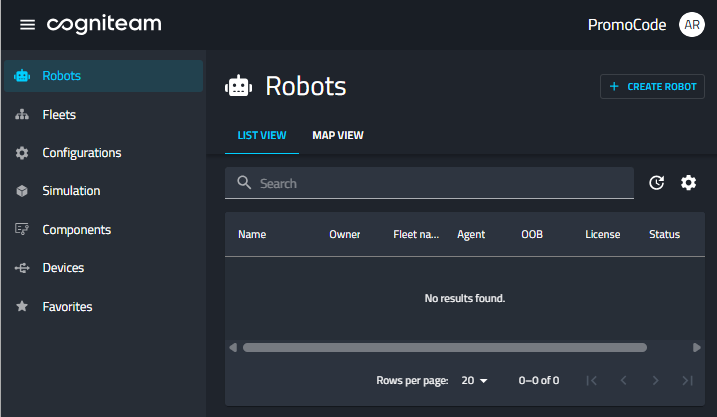717x417 pixels.
Task: Click the Configurations gear icon in sidebar
Action: (x=22, y=153)
